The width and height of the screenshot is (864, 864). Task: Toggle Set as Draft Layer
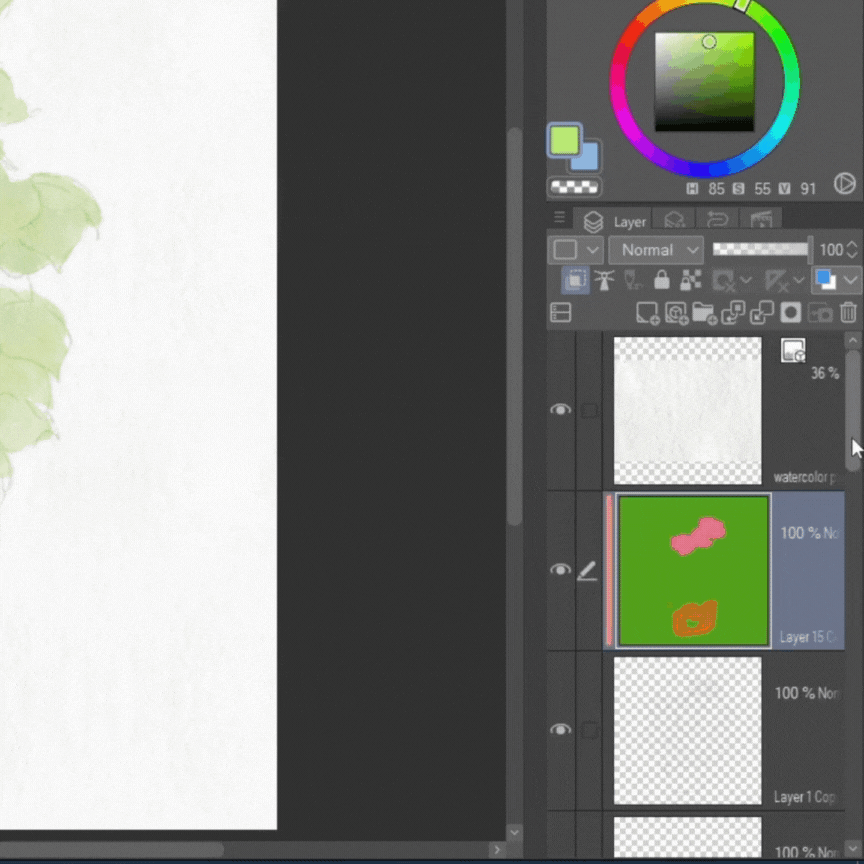[x=633, y=280]
